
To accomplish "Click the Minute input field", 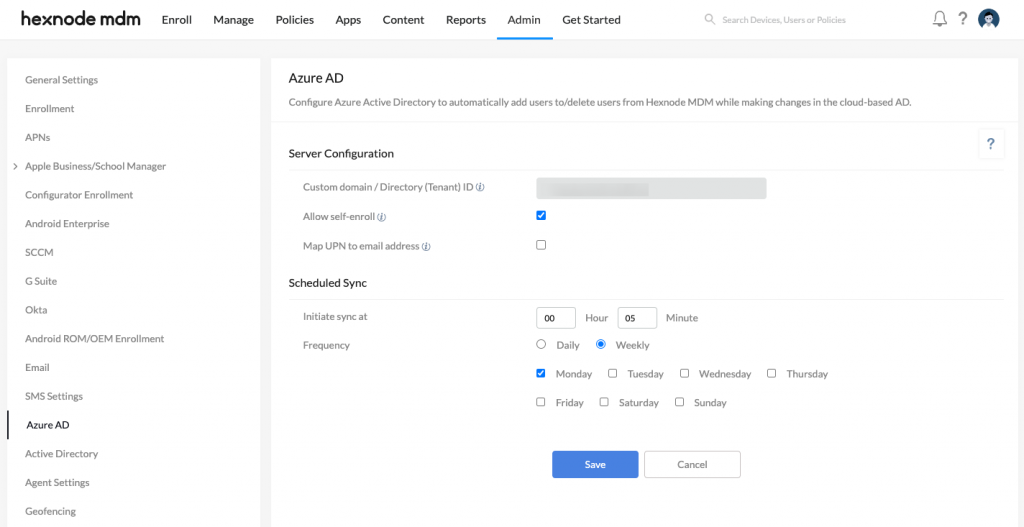I will [637, 318].
